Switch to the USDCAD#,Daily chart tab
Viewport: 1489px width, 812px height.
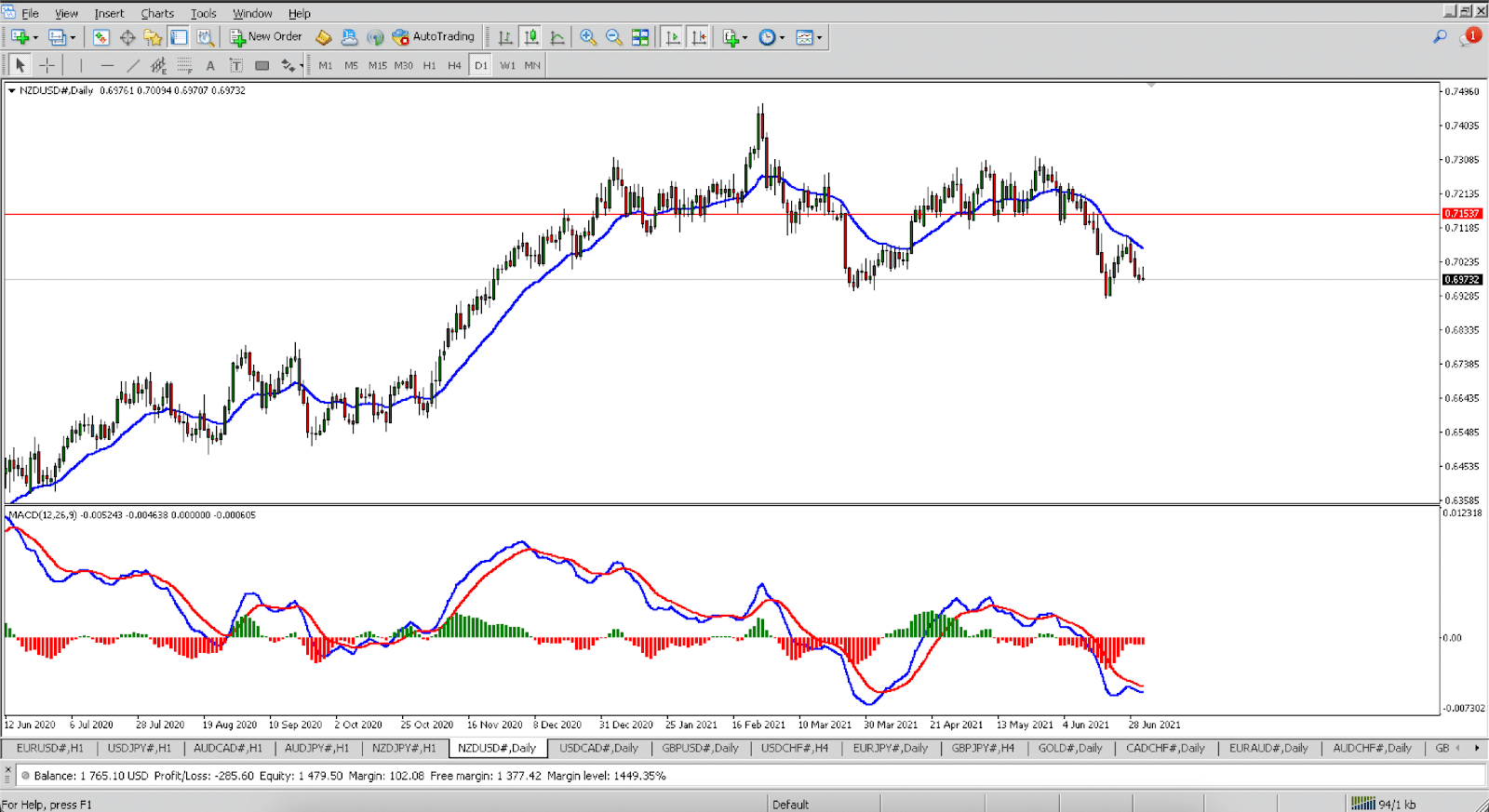[x=598, y=748]
